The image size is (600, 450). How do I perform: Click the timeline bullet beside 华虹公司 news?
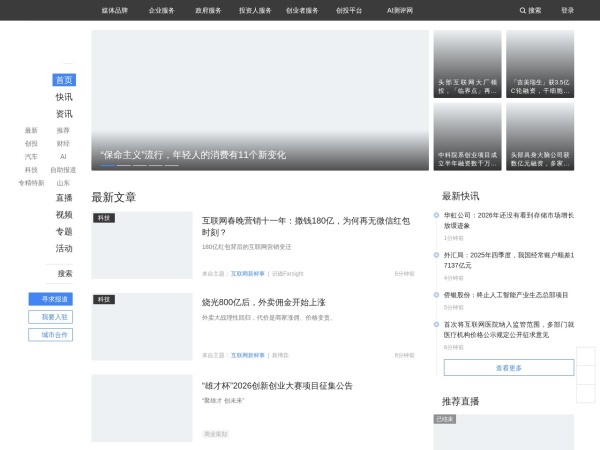(x=437, y=215)
